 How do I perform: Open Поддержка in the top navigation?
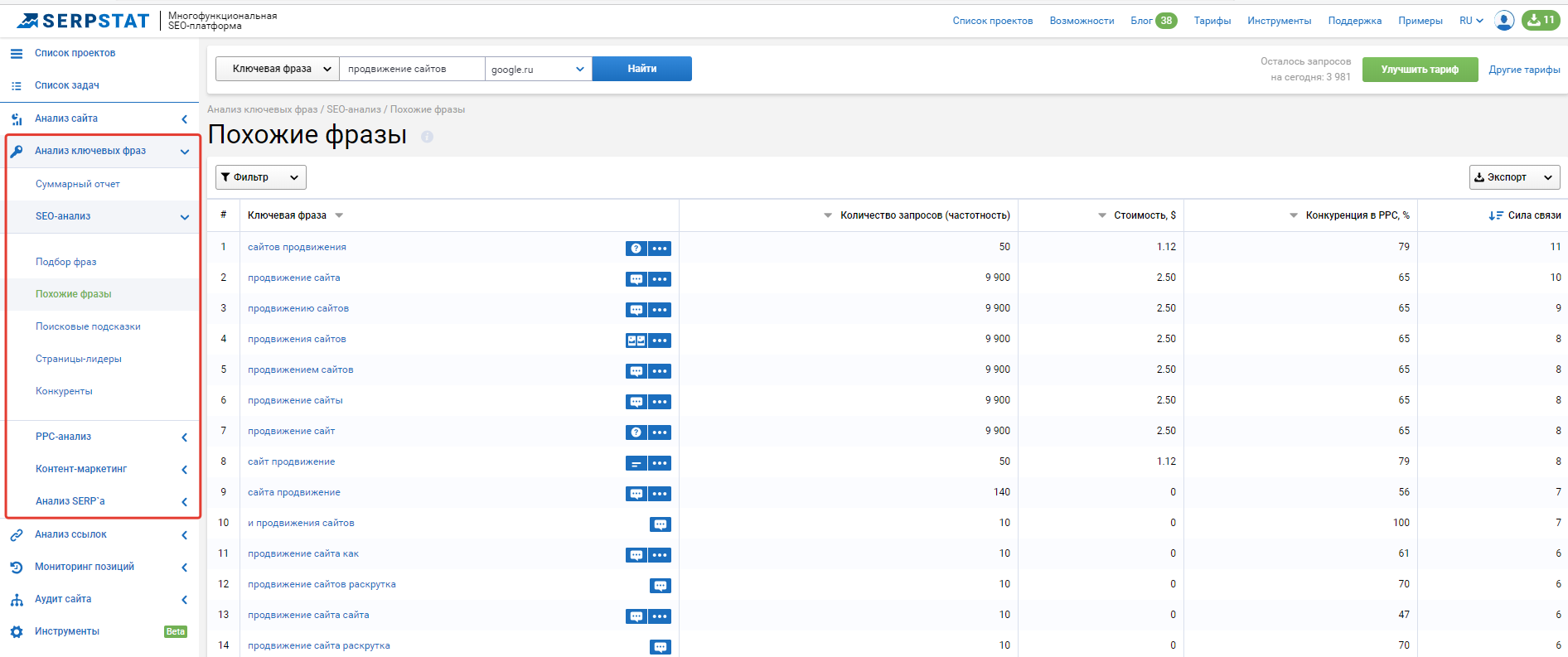click(x=1354, y=21)
